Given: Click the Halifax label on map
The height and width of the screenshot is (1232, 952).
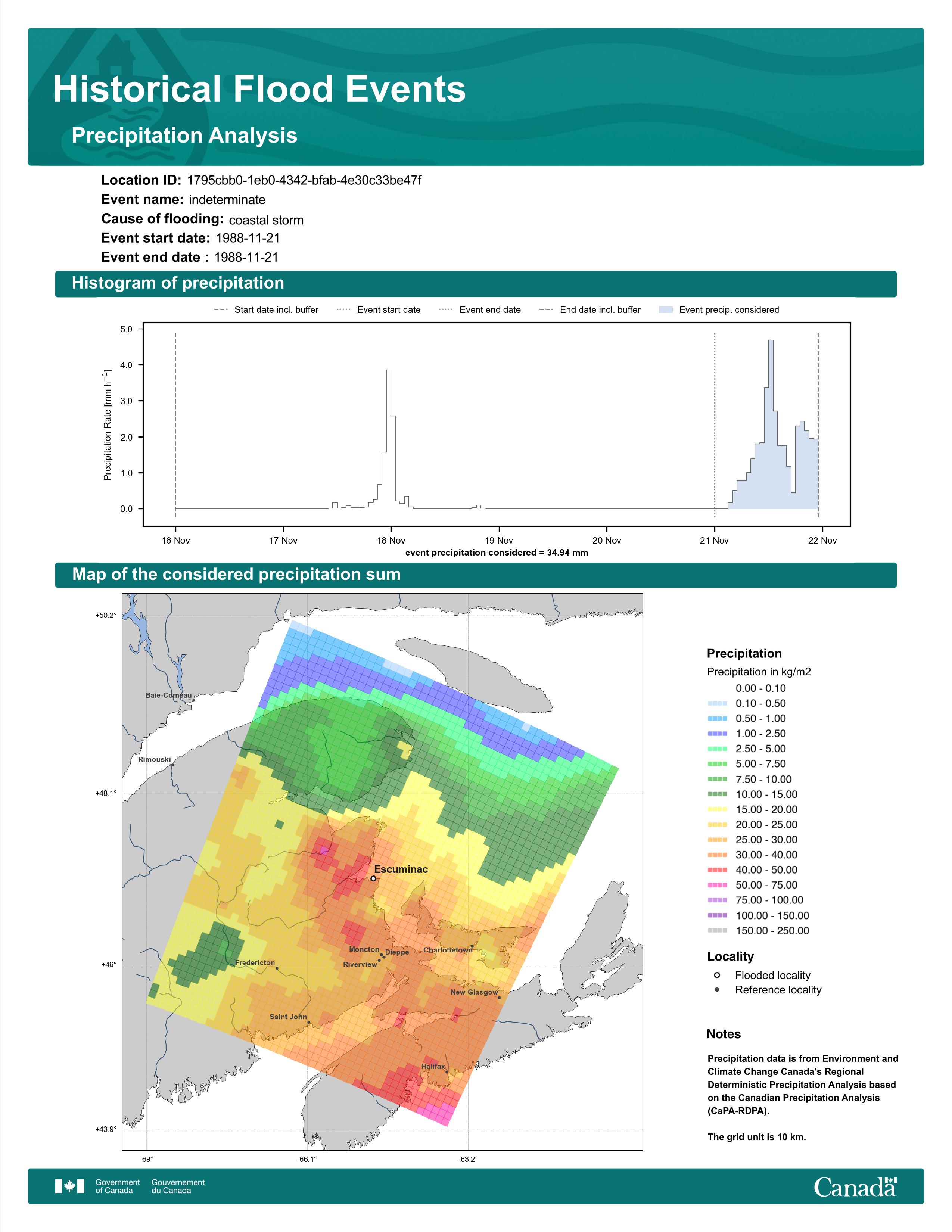Looking at the screenshot, I should point(433,1066).
